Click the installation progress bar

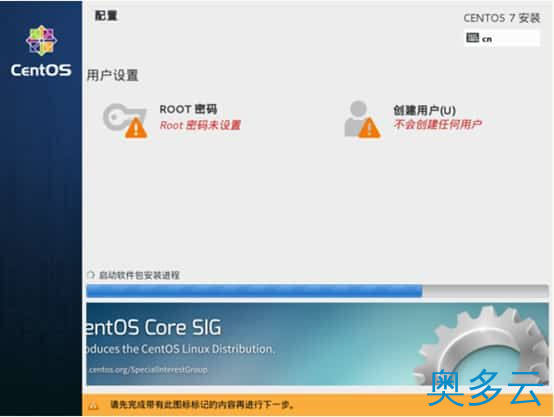point(317,292)
